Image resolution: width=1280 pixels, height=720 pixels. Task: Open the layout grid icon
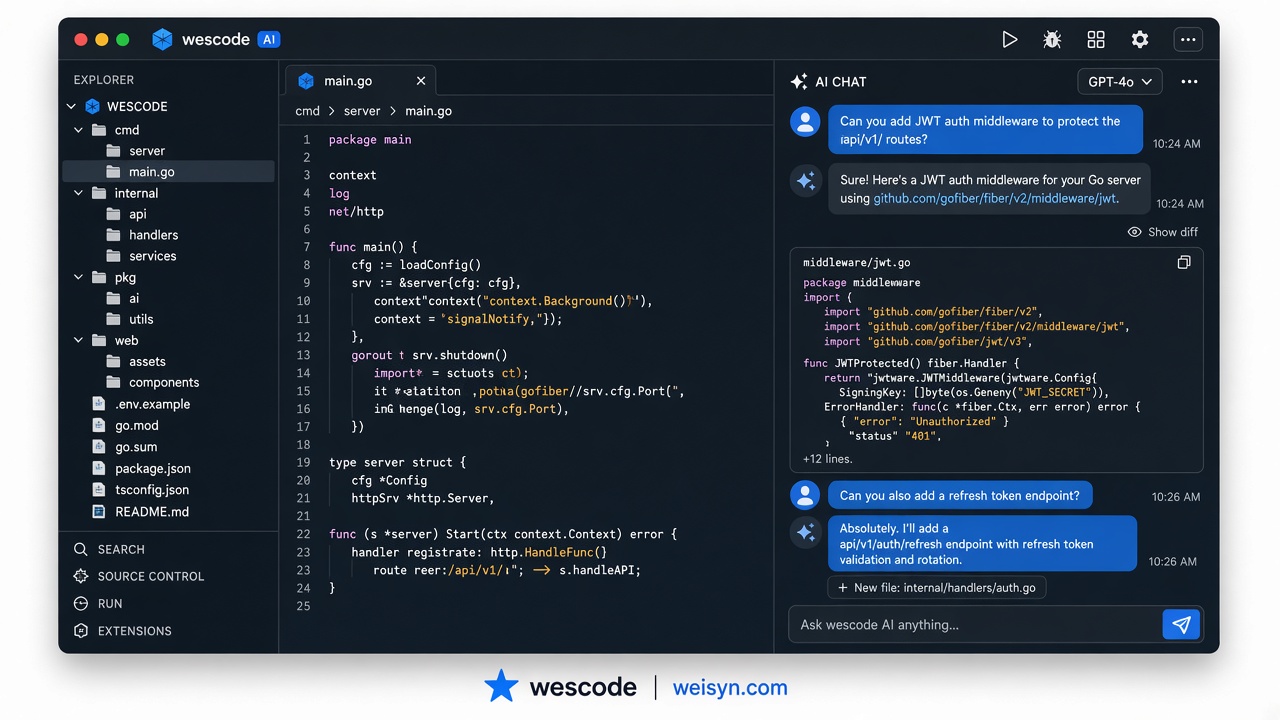point(1096,40)
